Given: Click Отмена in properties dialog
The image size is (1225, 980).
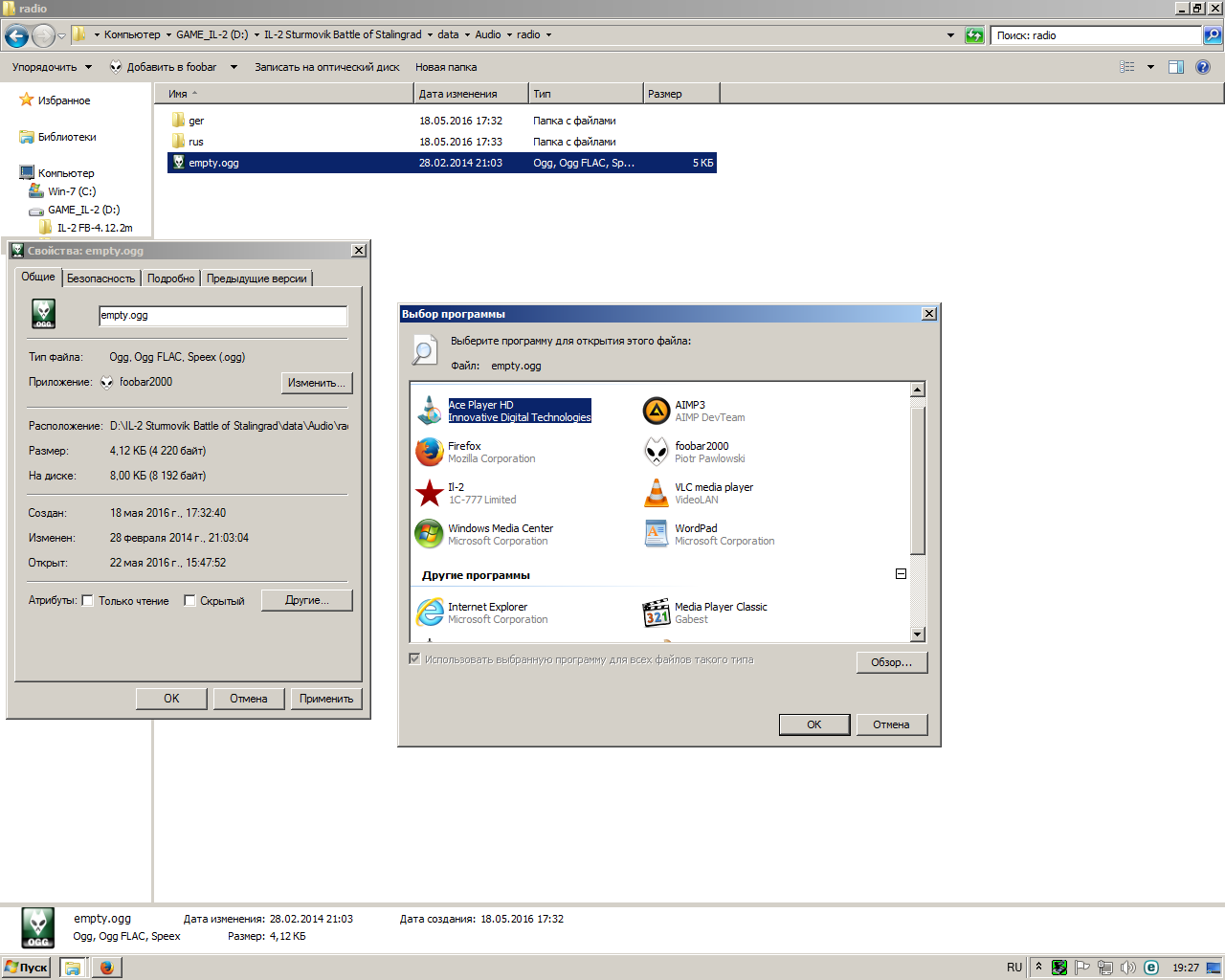Looking at the screenshot, I should (249, 699).
